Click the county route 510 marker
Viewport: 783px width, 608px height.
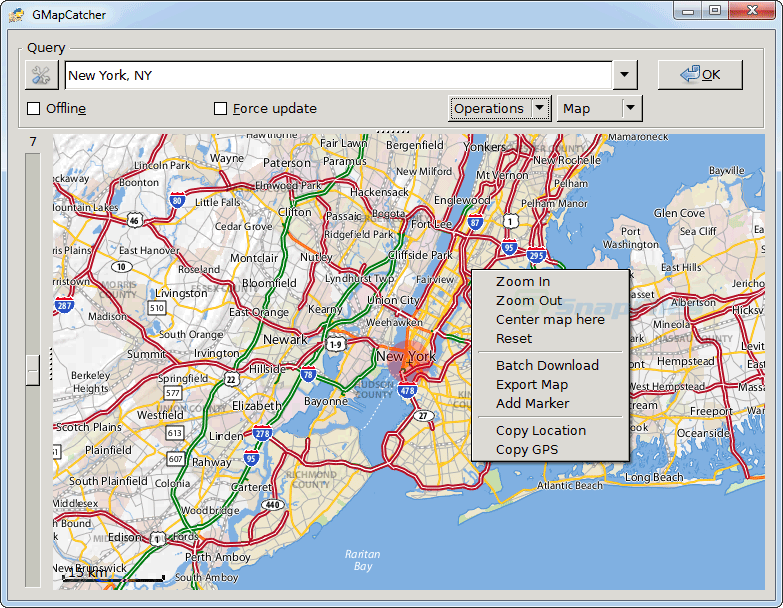click(157, 308)
